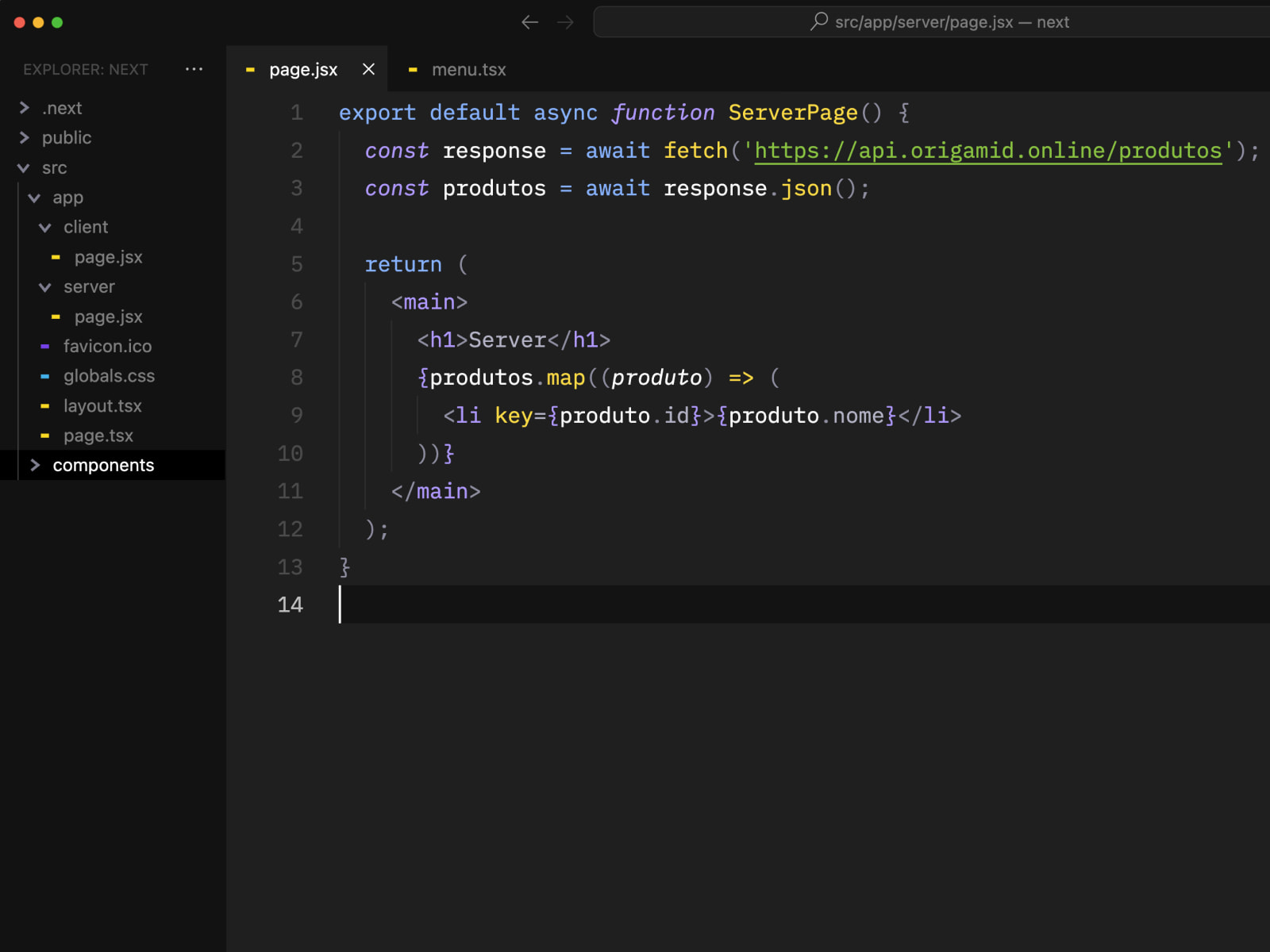Go forward with the right arrow

tap(565, 22)
